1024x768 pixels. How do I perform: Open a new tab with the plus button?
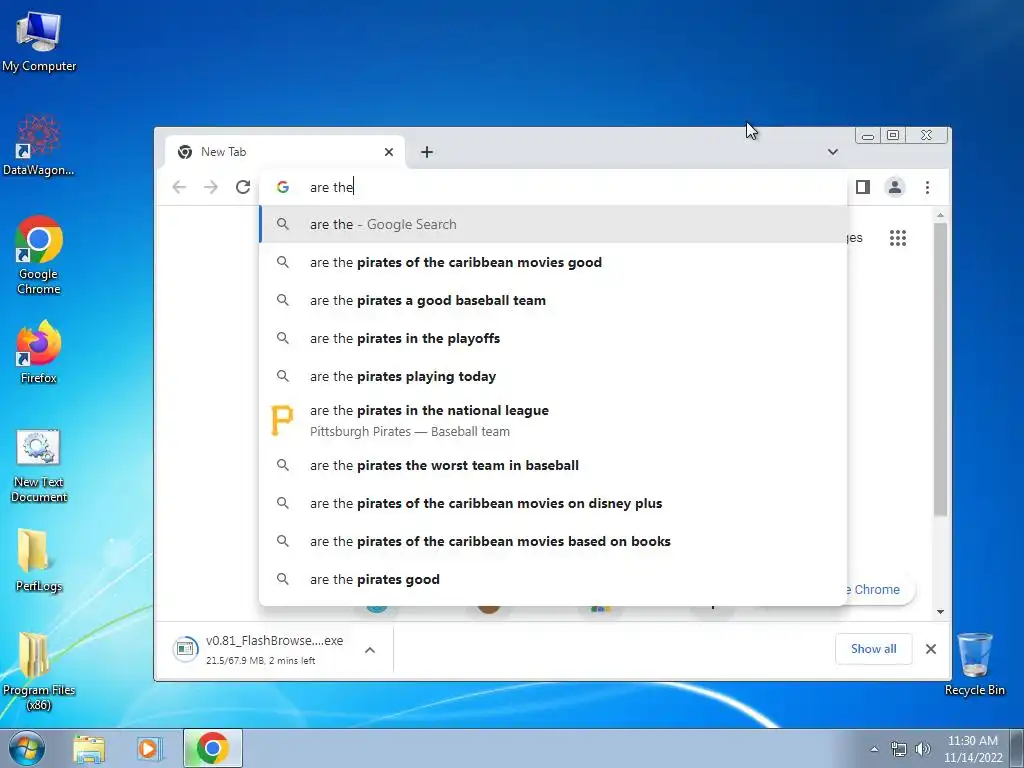coord(426,152)
